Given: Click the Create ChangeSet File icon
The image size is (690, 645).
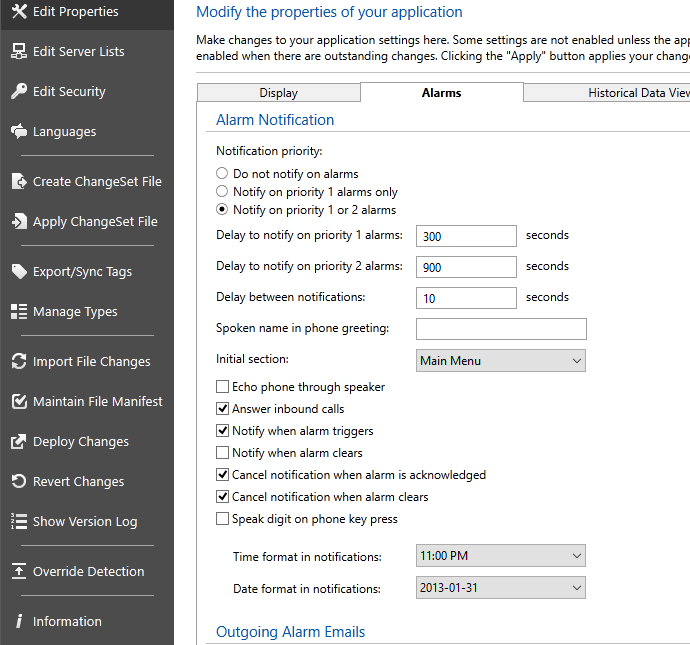Looking at the screenshot, I should [18, 182].
